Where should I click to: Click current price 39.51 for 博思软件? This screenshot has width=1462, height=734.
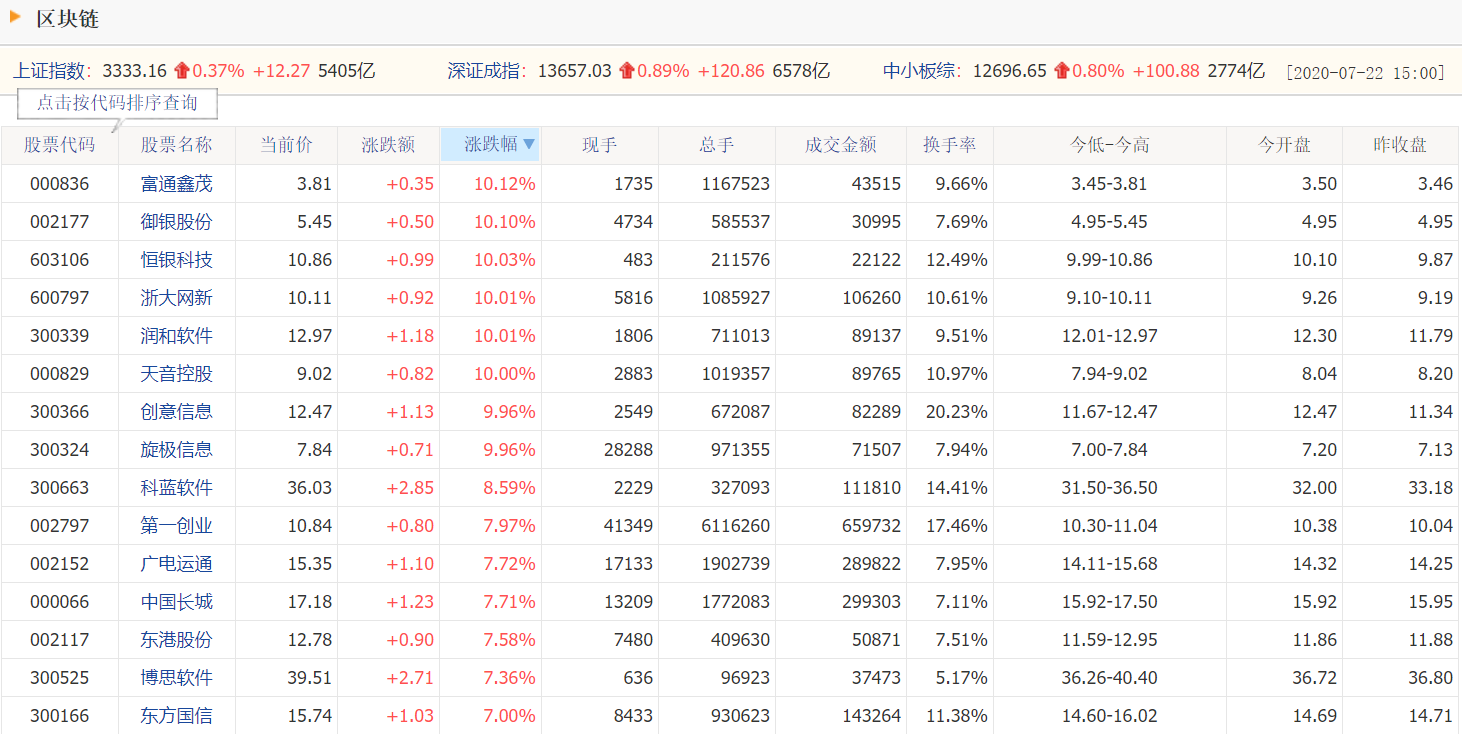point(310,678)
